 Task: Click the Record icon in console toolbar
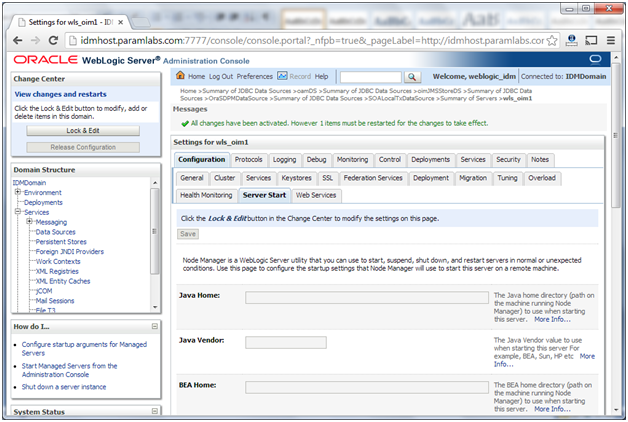click(282, 76)
